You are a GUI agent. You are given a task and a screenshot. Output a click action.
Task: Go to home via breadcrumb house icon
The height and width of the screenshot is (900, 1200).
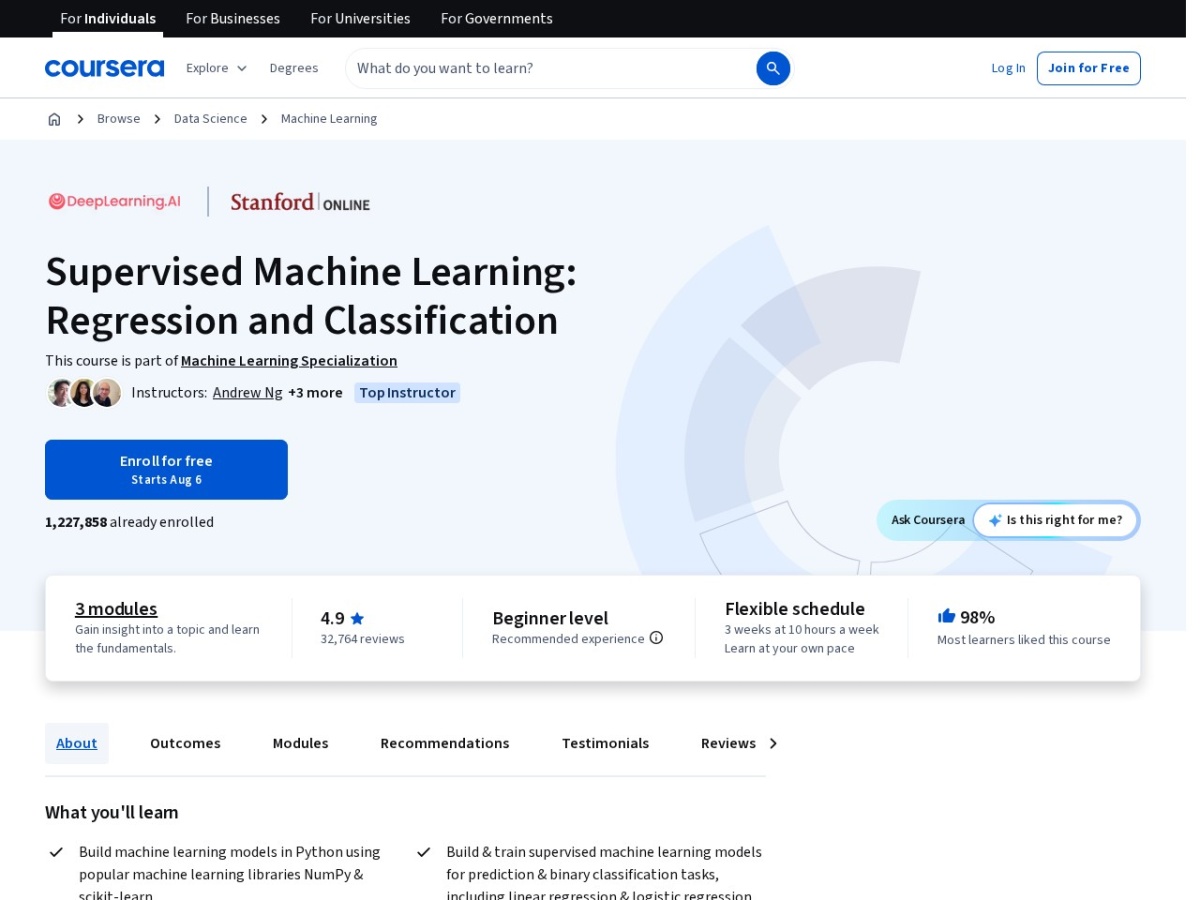(x=54, y=119)
